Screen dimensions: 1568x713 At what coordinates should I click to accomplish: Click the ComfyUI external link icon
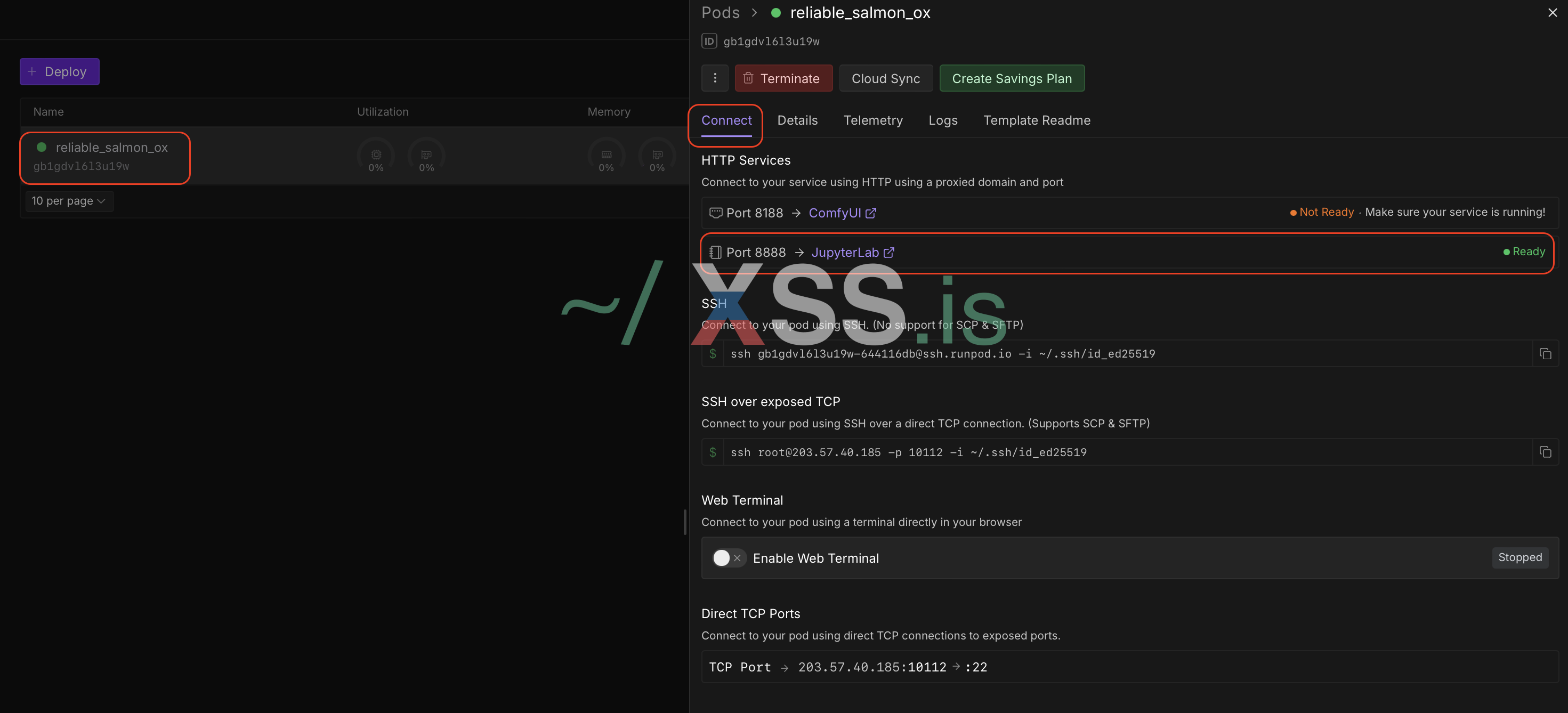point(870,213)
